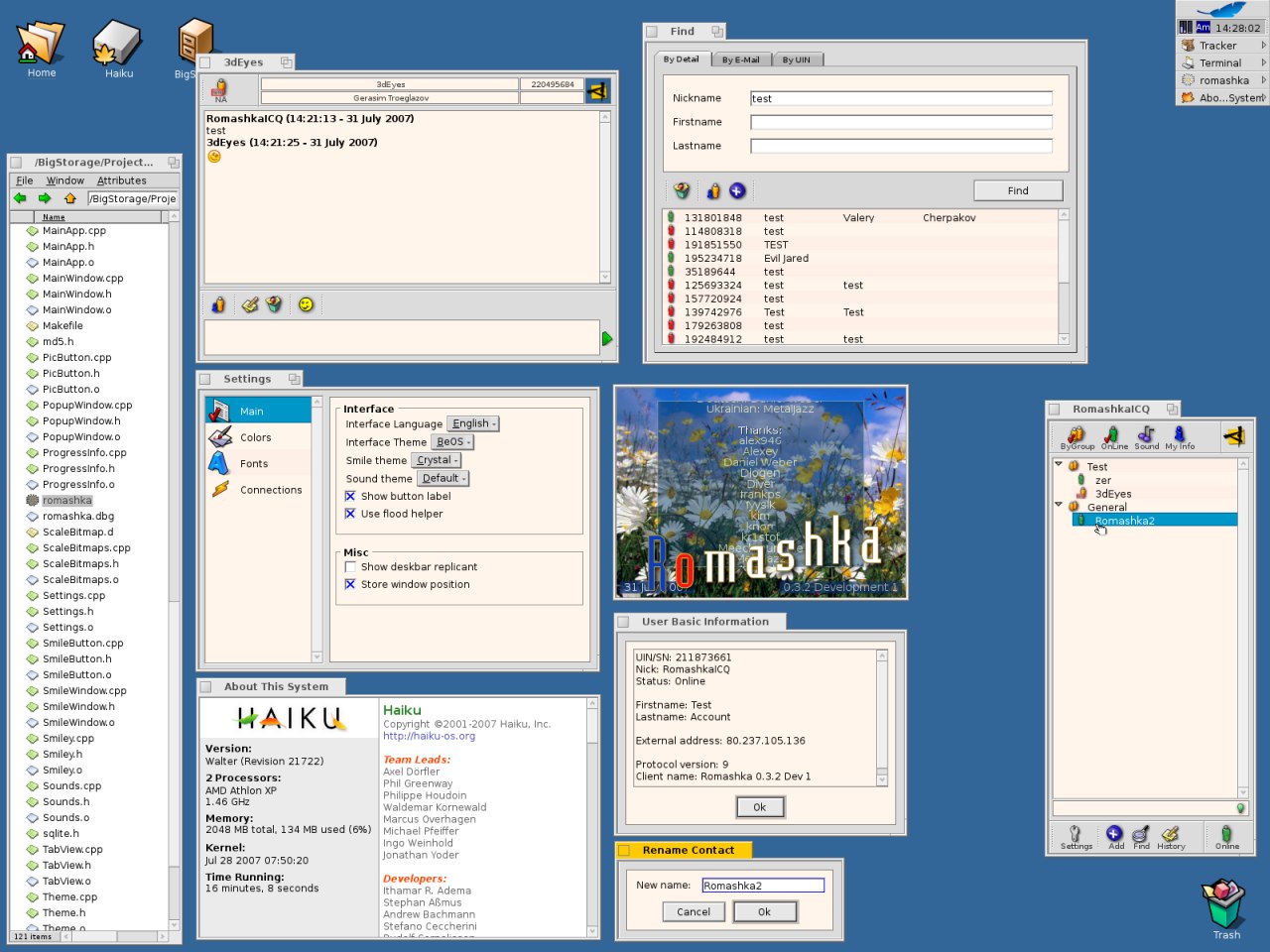Click the yellow logo in RomashkaICQ toolbar

click(1233, 435)
